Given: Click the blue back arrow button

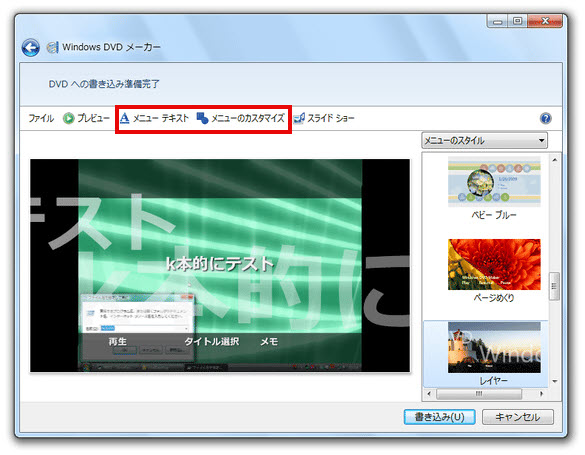Looking at the screenshot, I should 31,48.
